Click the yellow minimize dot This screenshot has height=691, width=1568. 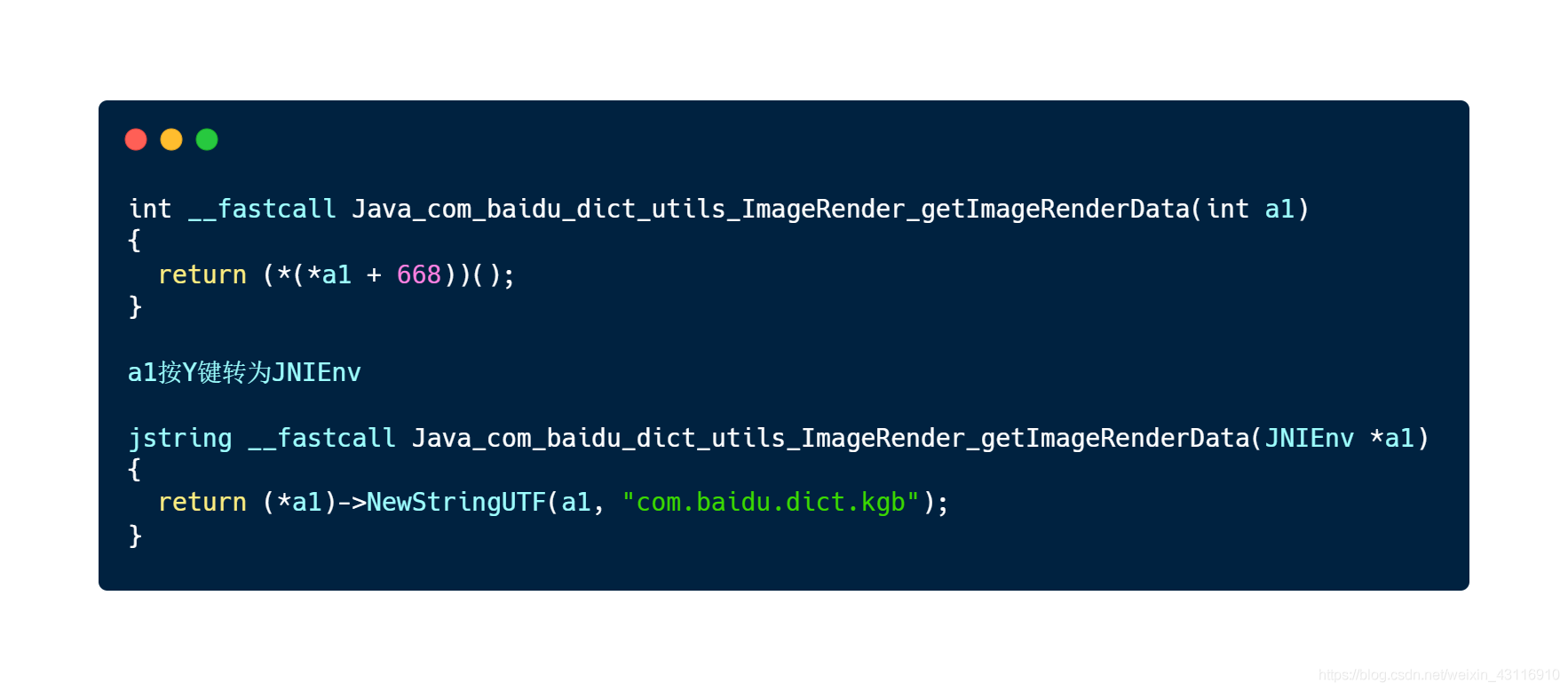(x=171, y=139)
